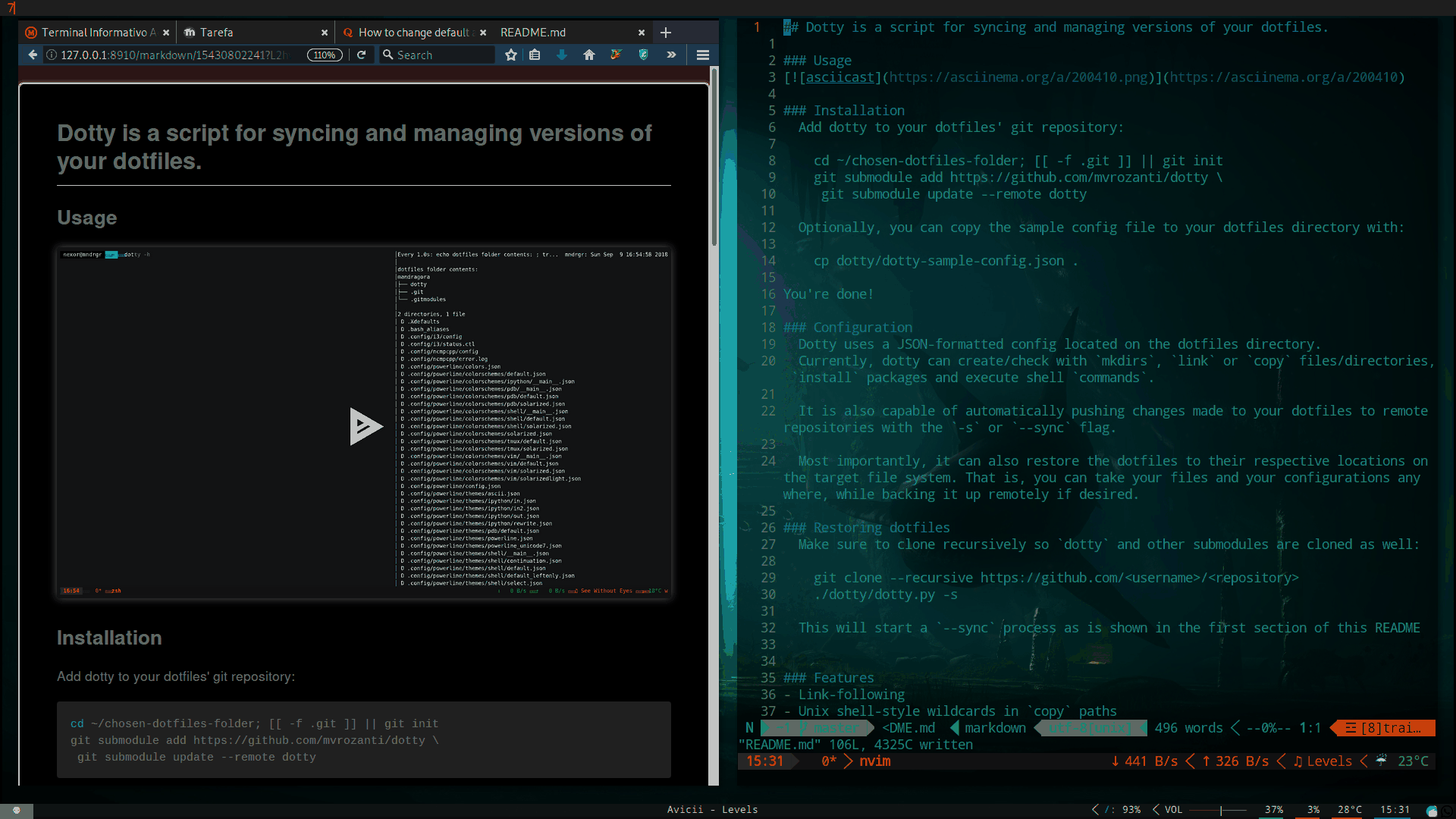The image size is (1456, 819).
Task: Open the hamburger menu
Action: (703, 55)
